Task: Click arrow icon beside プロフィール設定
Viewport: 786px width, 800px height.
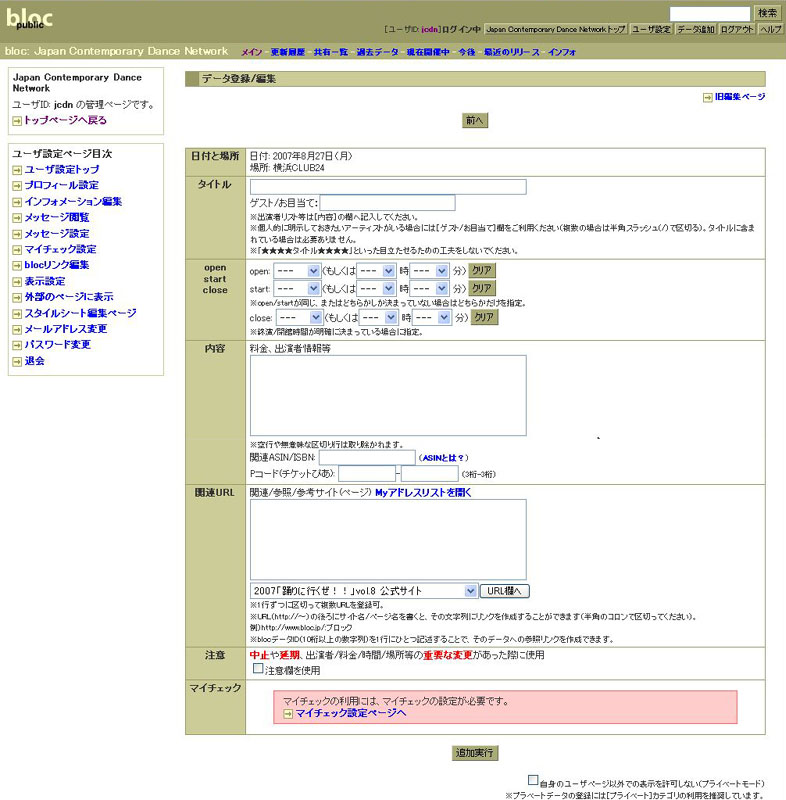Action: pyautogui.click(x=17, y=186)
